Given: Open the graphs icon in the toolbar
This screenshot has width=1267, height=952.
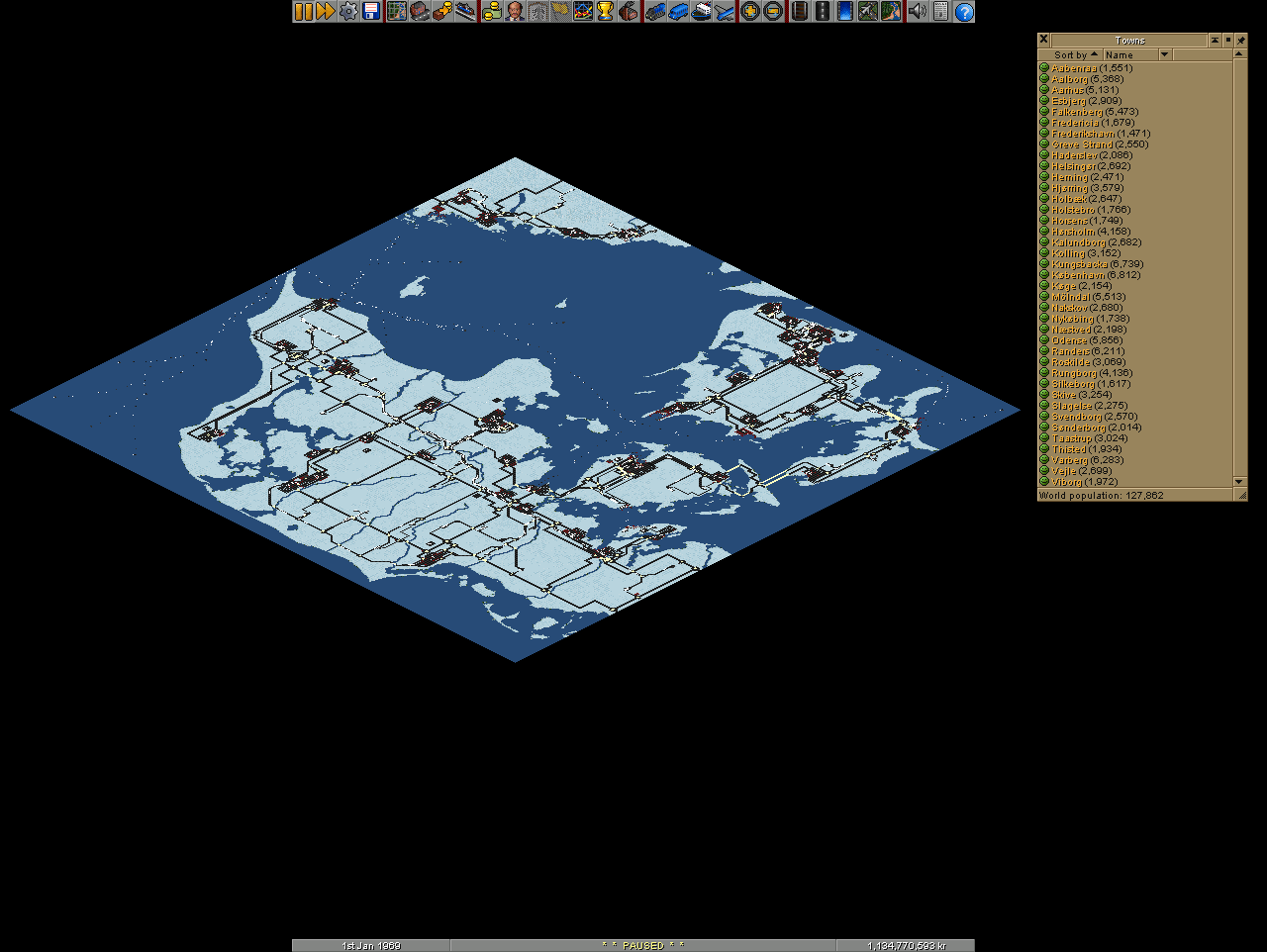Looking at the screenshot, I should 584,12.
